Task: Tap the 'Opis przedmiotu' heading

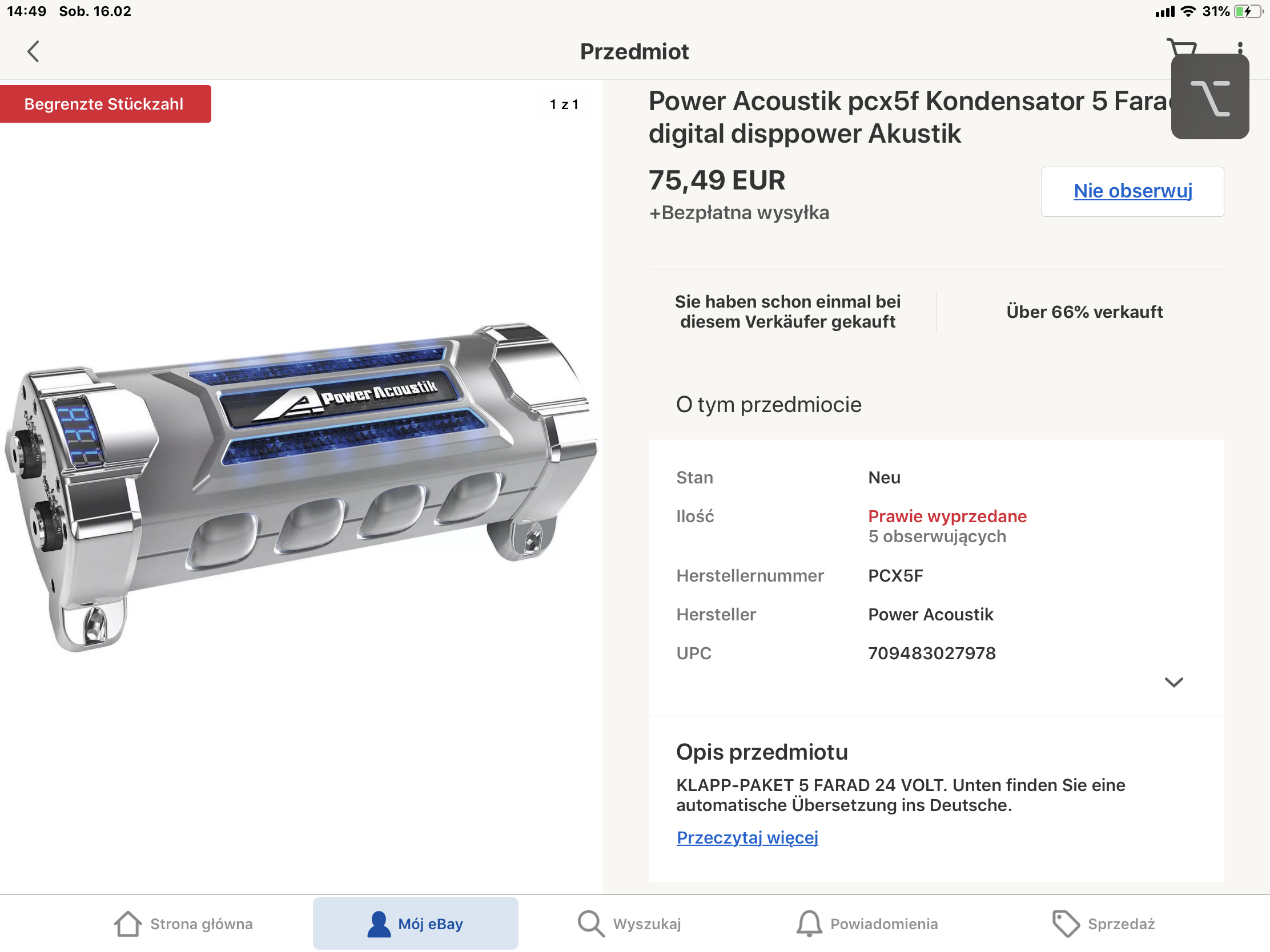Action: (x=761, y=752)
